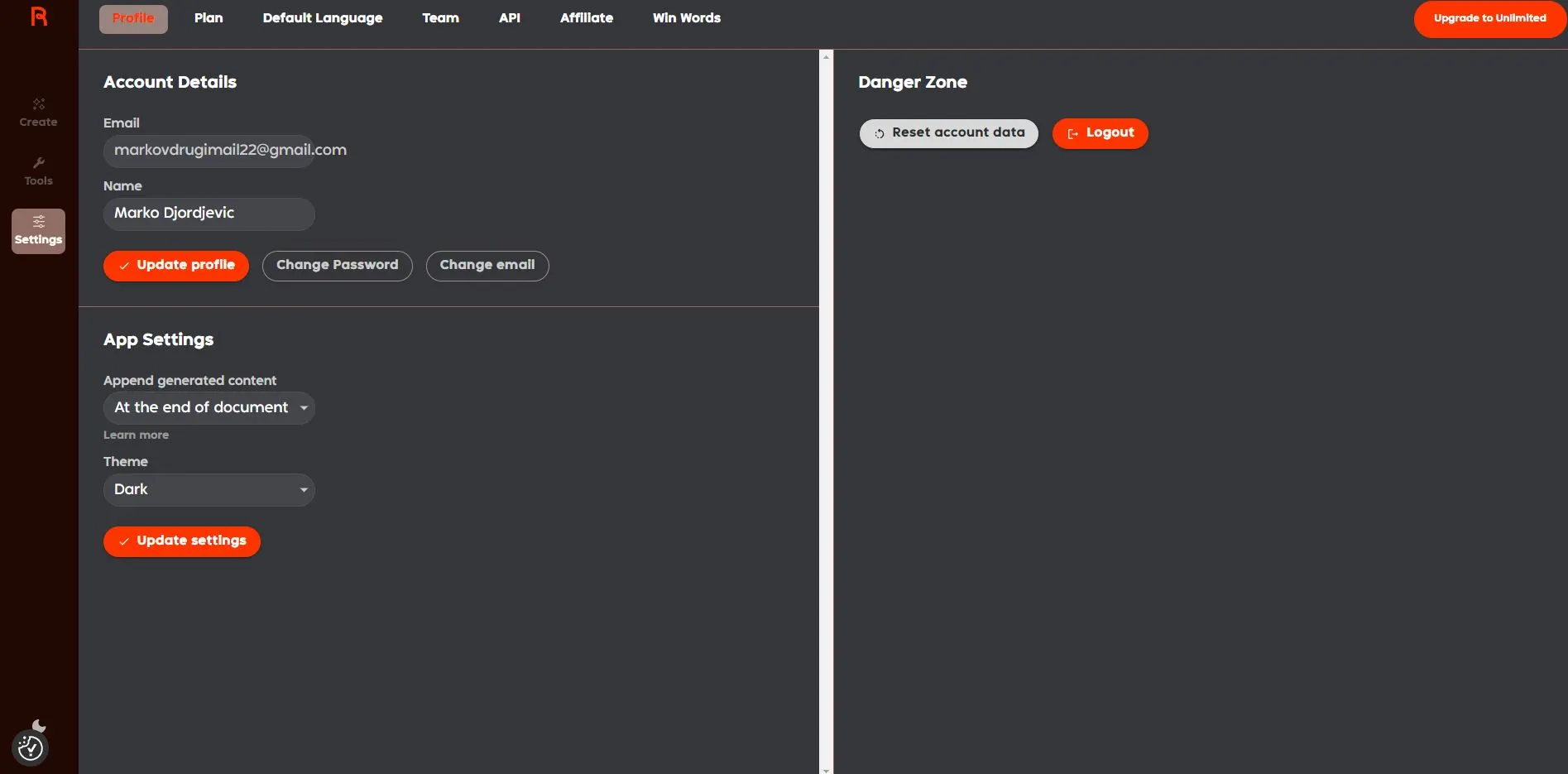1568x774 pixels.
Task: Click the Logout button
Action: click(1100, 133)
